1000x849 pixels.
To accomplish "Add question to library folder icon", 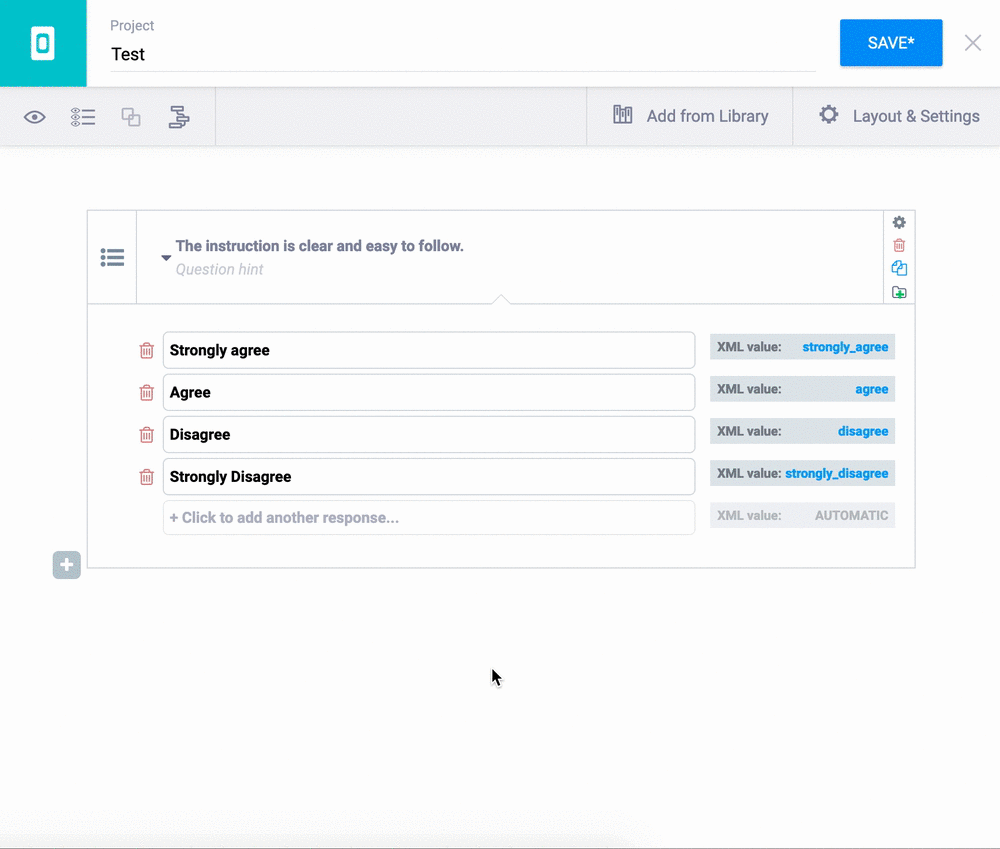I will [x=899, y=292].
